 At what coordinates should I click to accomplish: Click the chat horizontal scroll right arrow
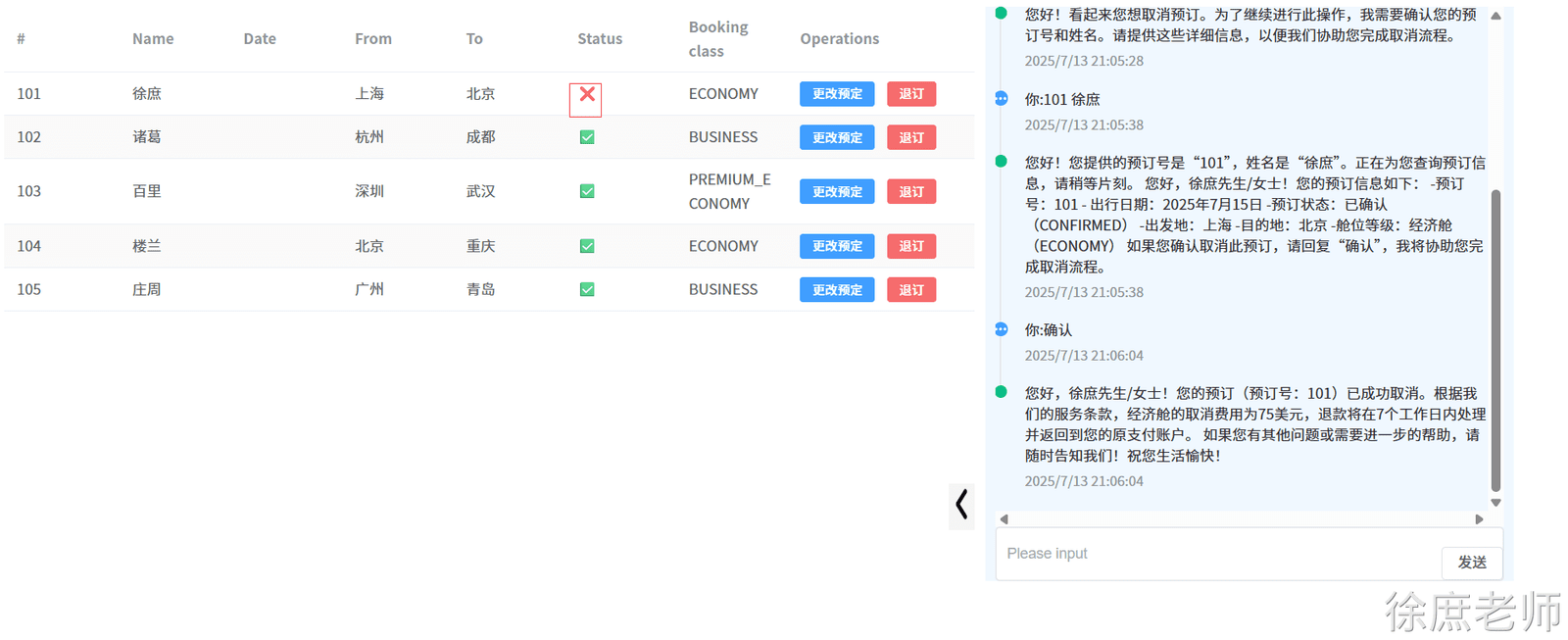[x=1480, y=519]
